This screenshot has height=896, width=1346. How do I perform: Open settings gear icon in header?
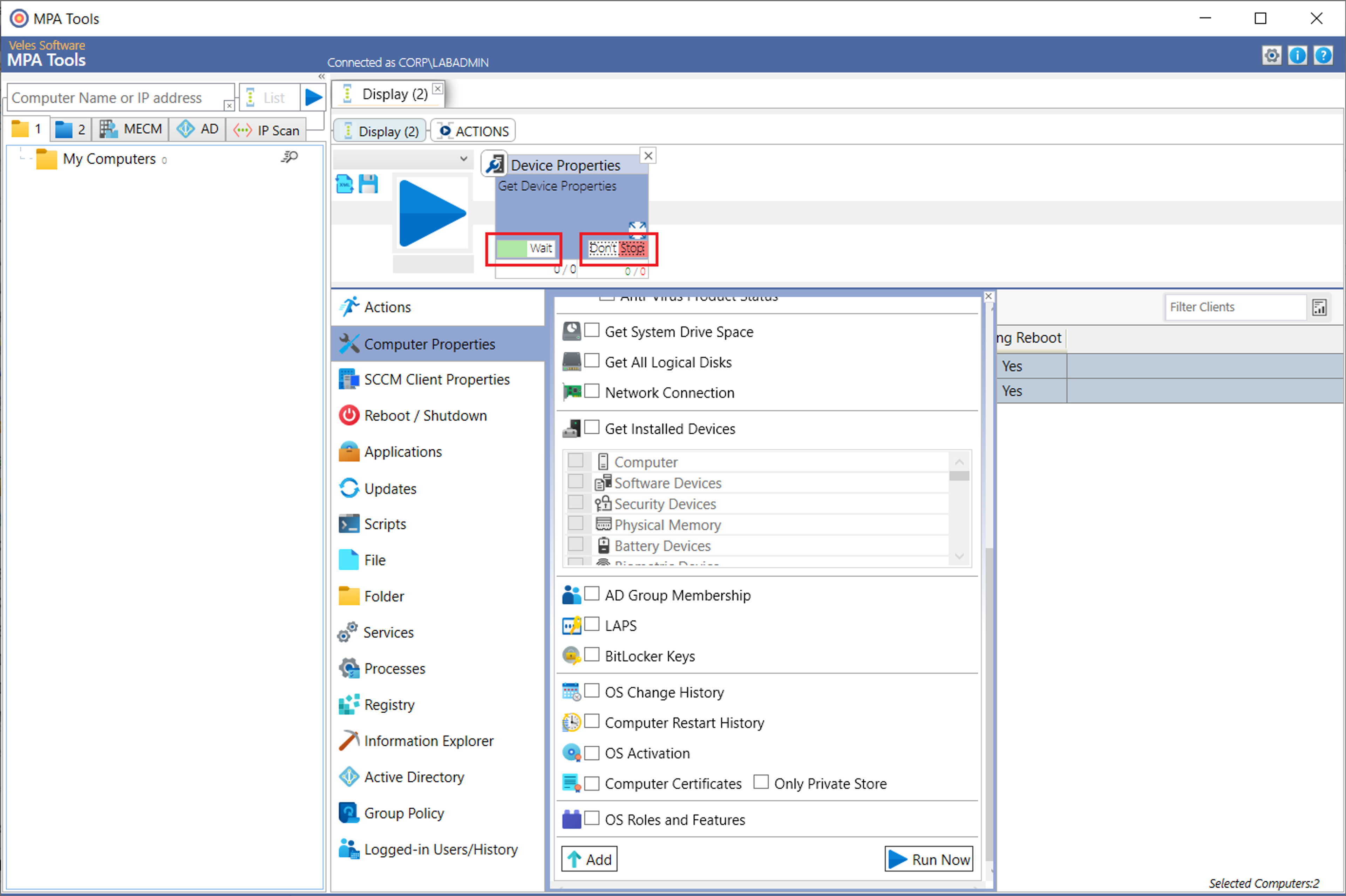tap(1271, 55)
